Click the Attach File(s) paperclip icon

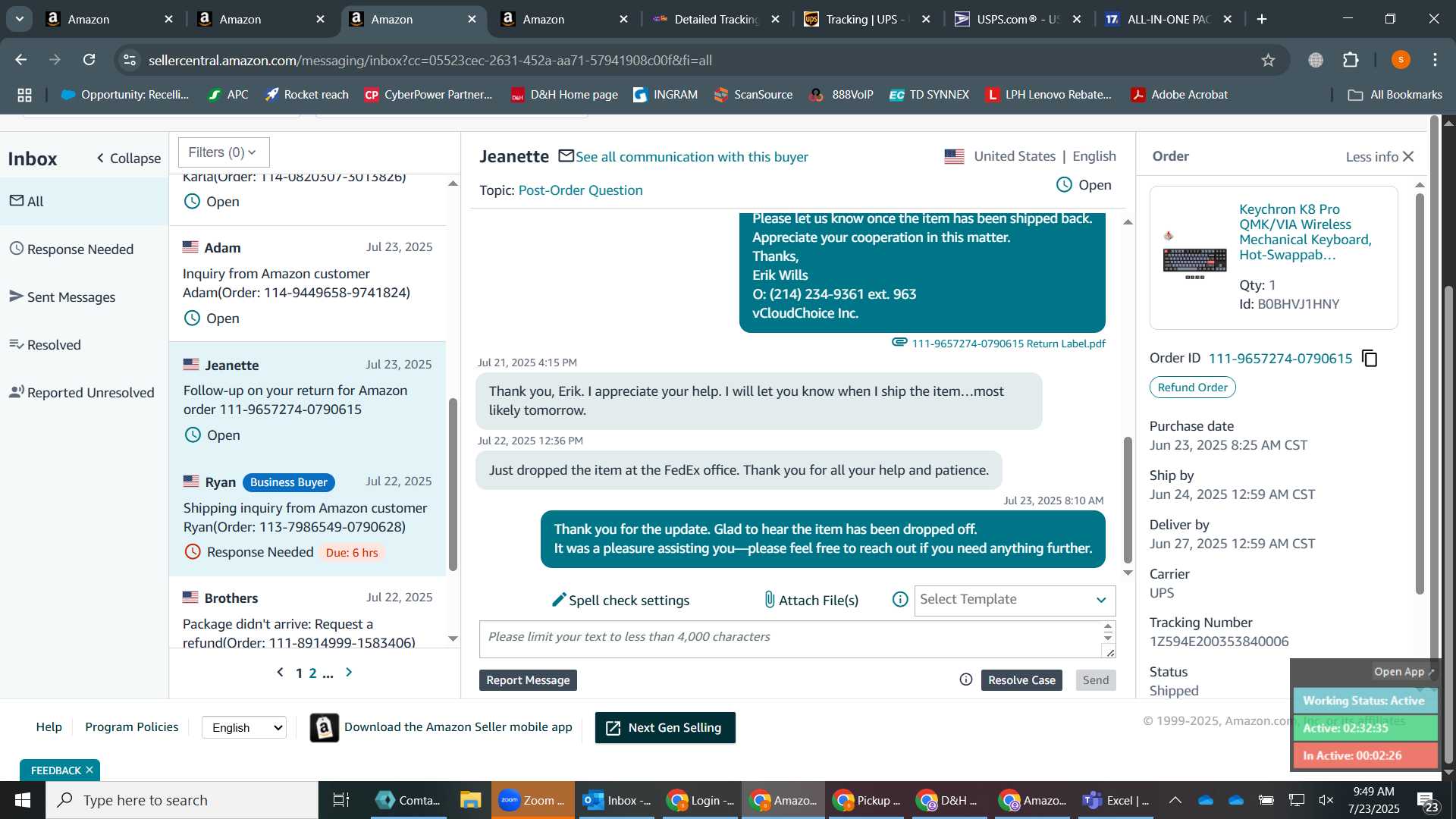[x=769, y=600]
